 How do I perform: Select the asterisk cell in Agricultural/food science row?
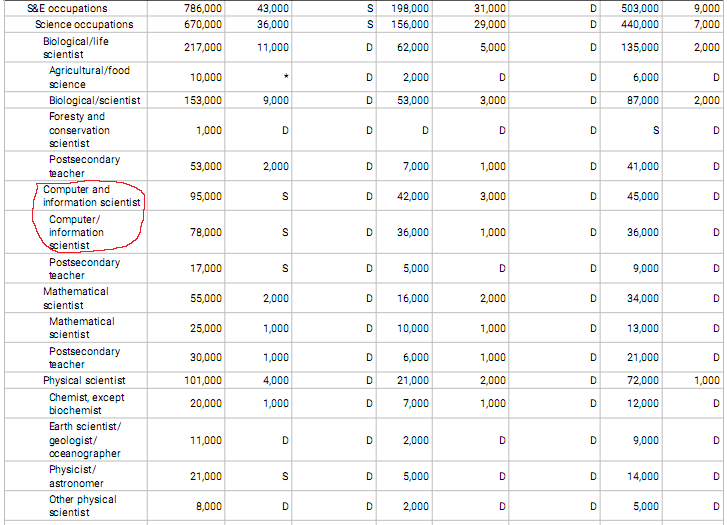[286, 77]
